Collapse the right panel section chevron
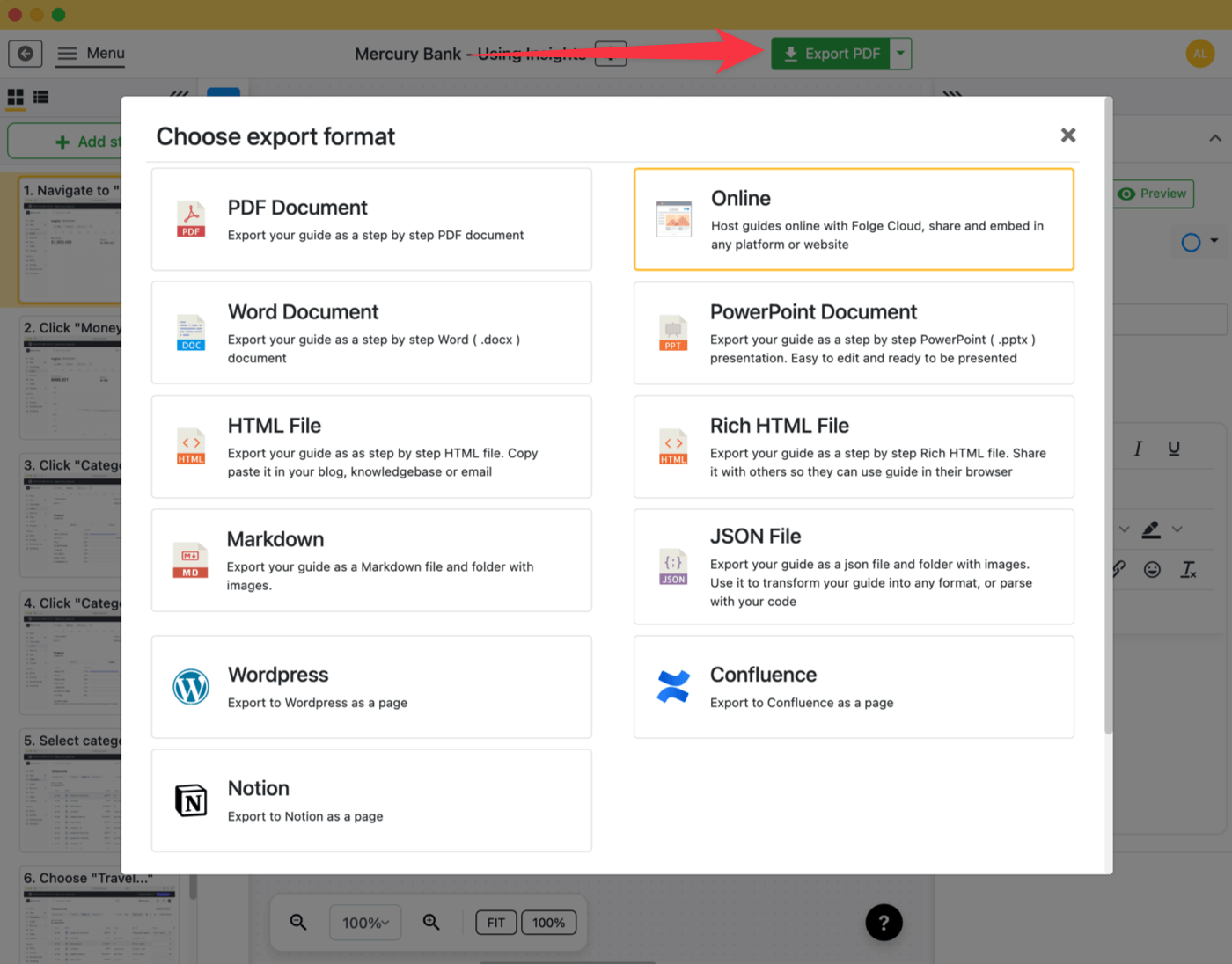This screenshot has height=964, width=1232. [x=1215, y=138]
